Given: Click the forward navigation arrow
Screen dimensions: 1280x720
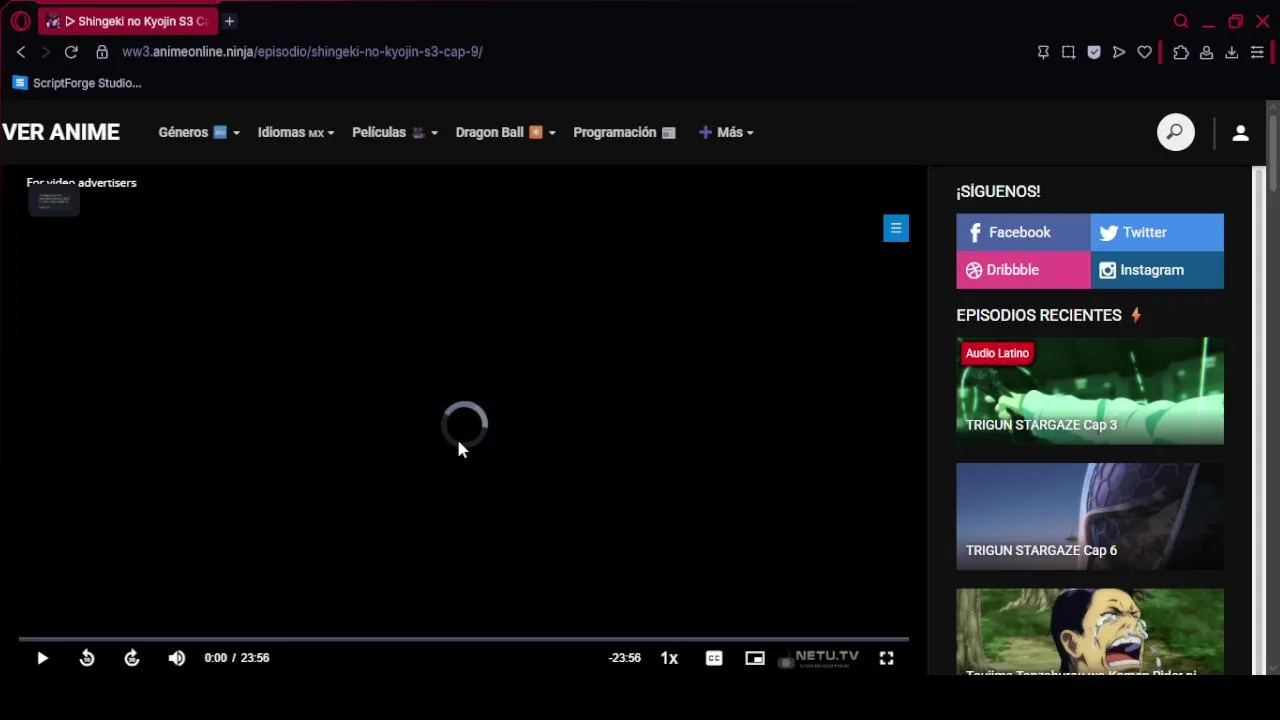Looking at the screenshot, I should [x=45, y=52].
